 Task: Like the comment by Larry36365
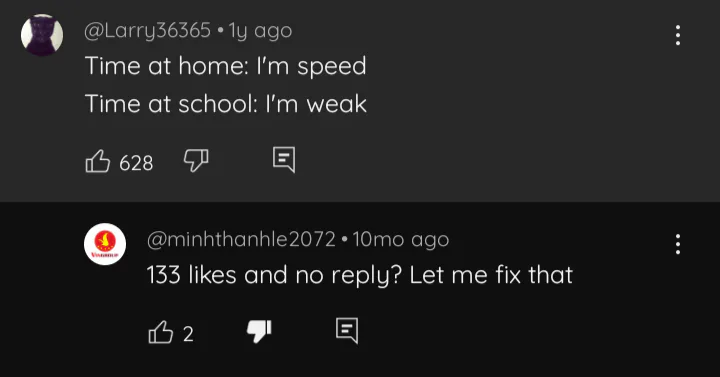click(x=98, y=161)
